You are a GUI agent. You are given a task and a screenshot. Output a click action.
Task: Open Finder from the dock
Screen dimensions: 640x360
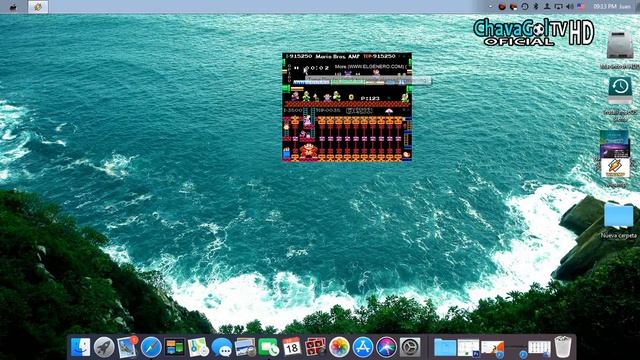click(x=80, y=347)
